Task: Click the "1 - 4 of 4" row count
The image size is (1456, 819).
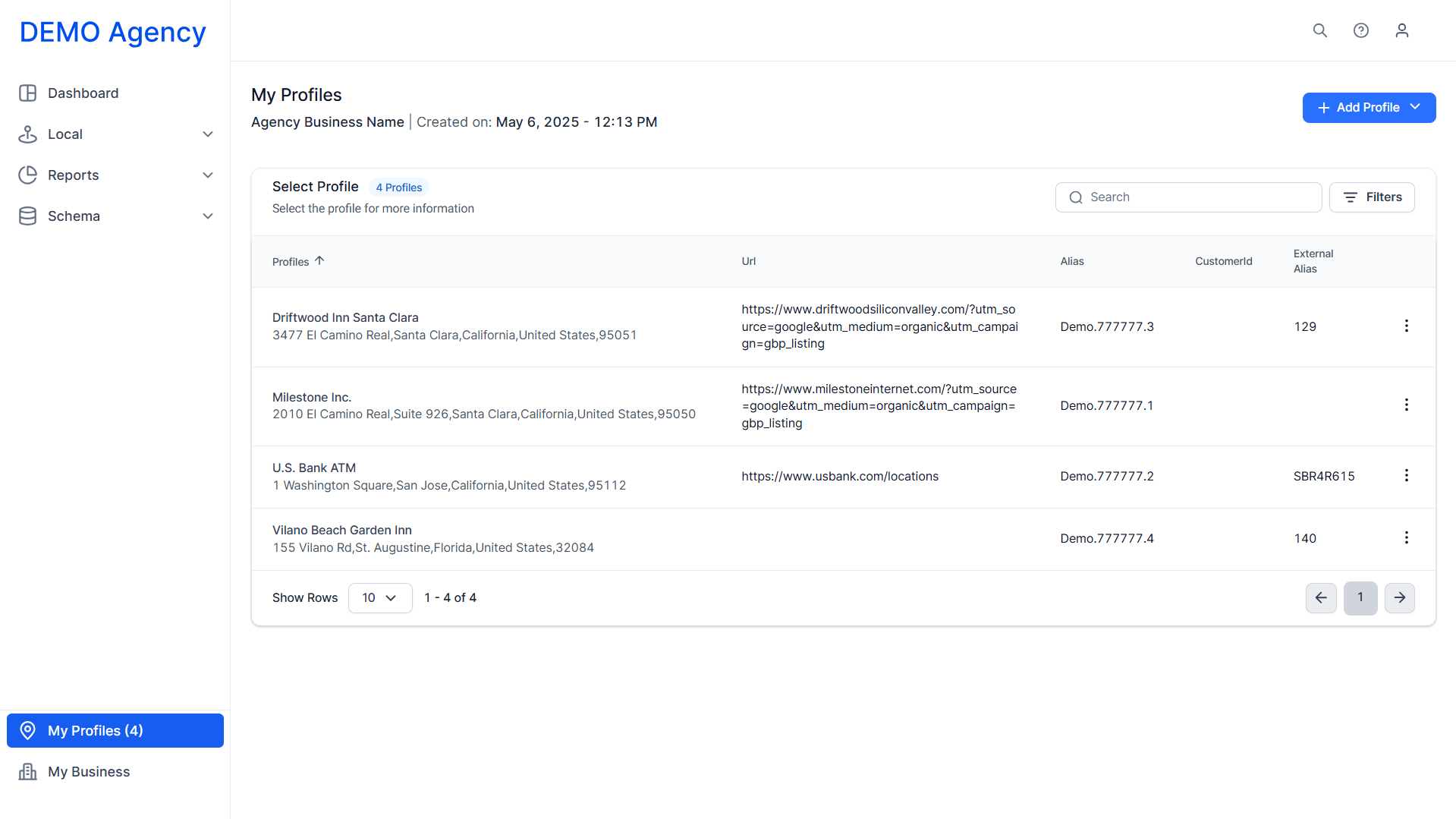Action: [451, 598]
